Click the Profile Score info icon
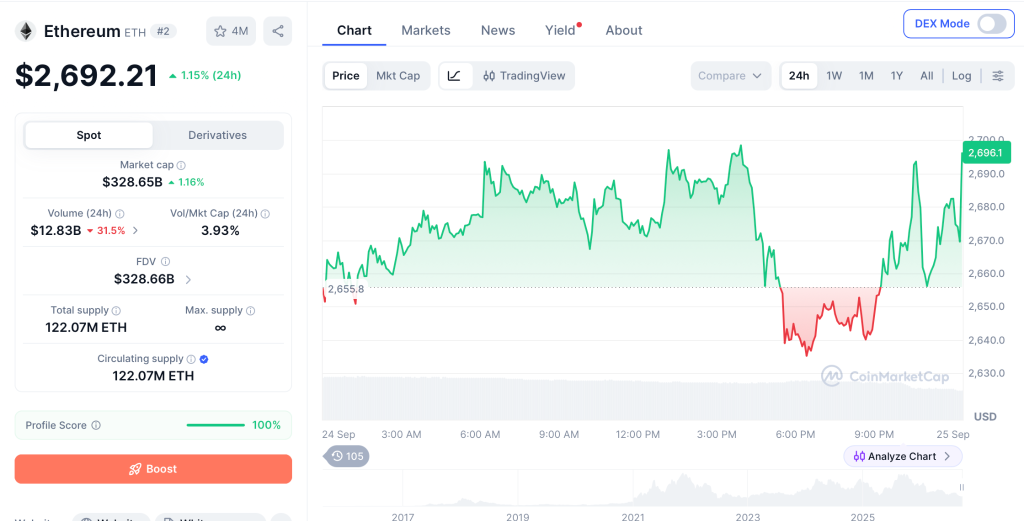 (x=96, y=425)
